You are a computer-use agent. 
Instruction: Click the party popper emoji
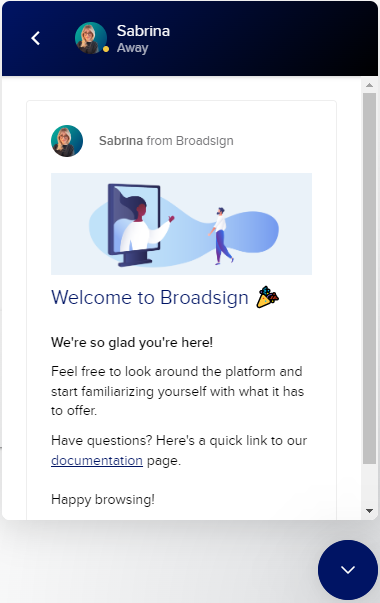point(267,297)
